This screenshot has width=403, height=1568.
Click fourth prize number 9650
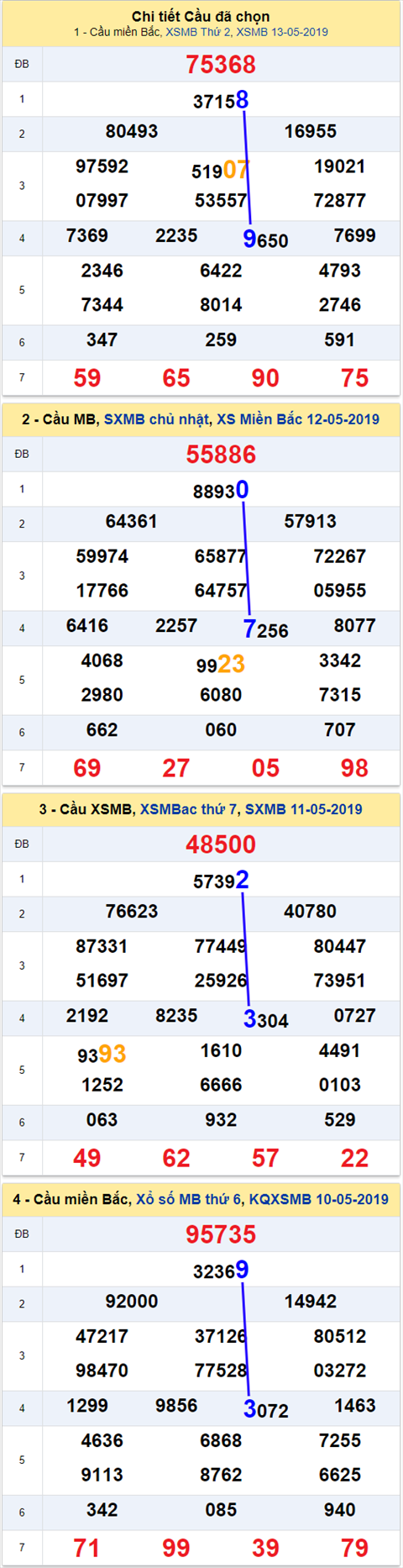[265, 239]
